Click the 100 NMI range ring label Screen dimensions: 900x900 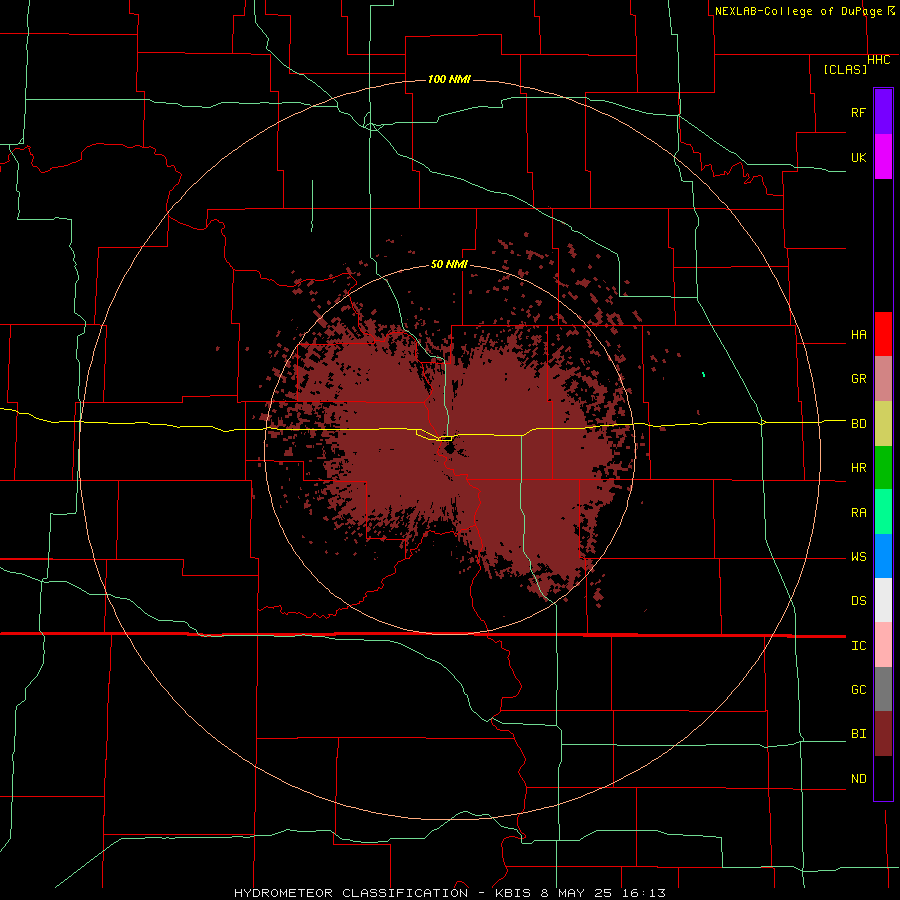(449, 79)
